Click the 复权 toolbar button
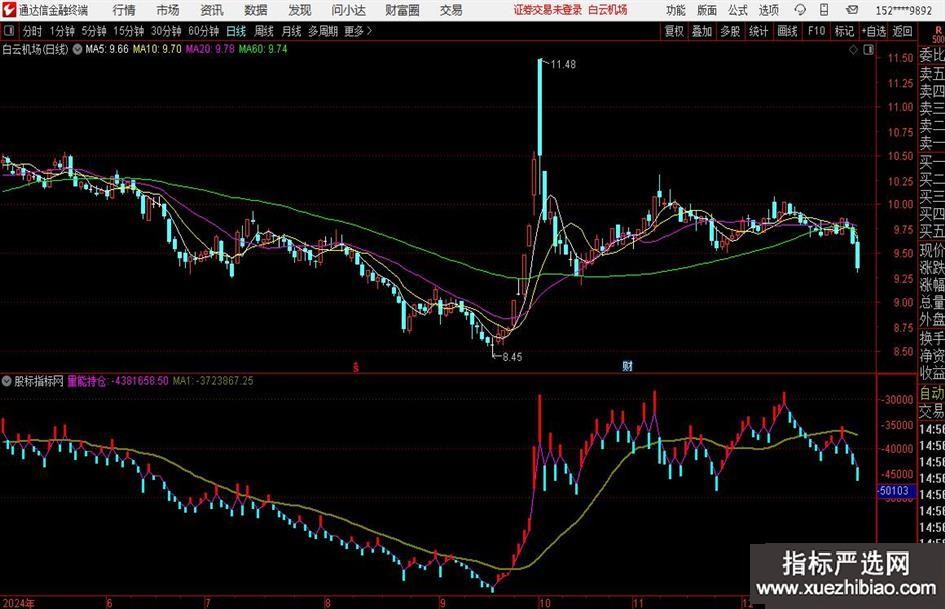Viewport: 945px width, 609px height. [674, 31]
